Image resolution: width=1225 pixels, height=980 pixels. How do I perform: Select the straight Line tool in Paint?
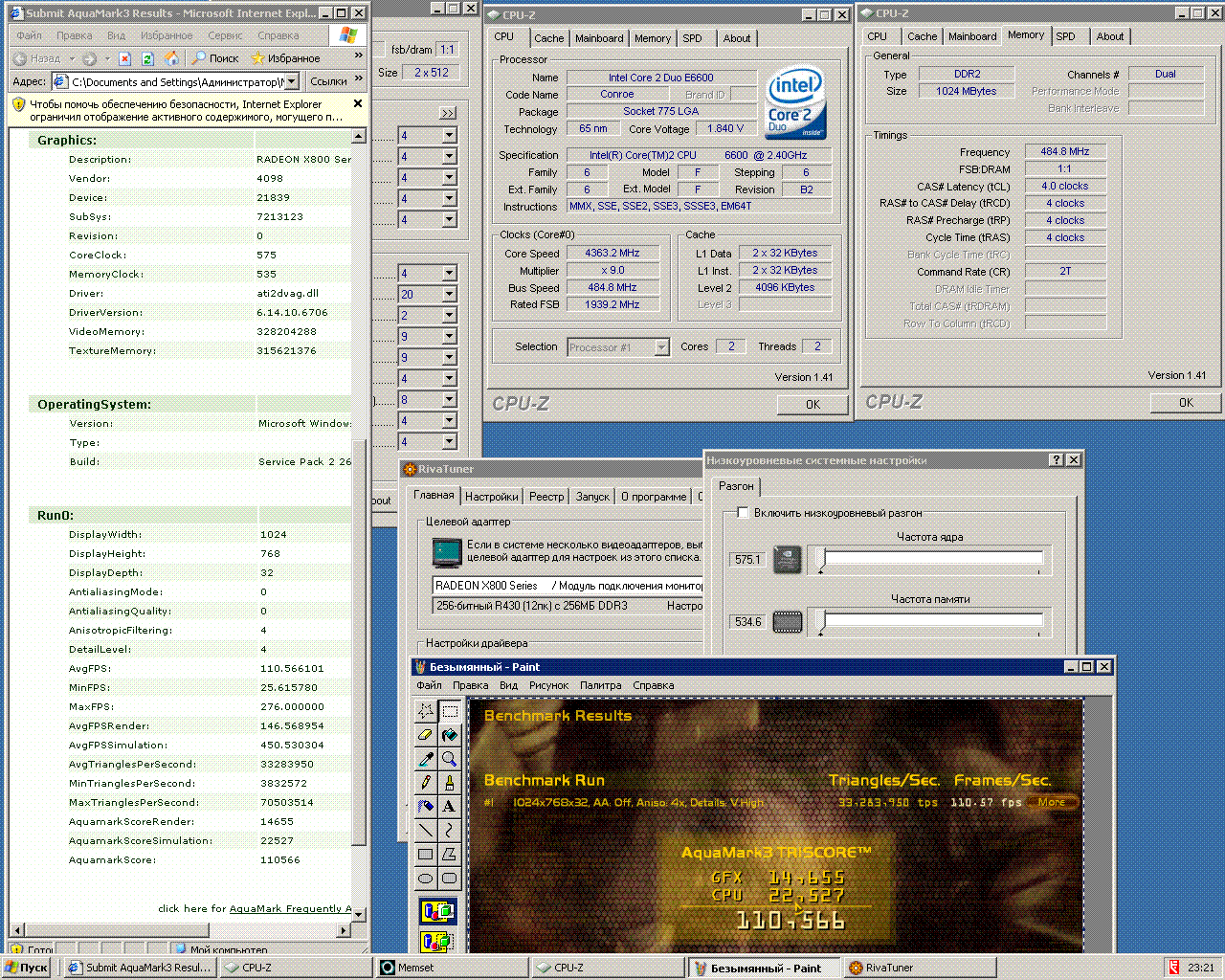[426, 830]
